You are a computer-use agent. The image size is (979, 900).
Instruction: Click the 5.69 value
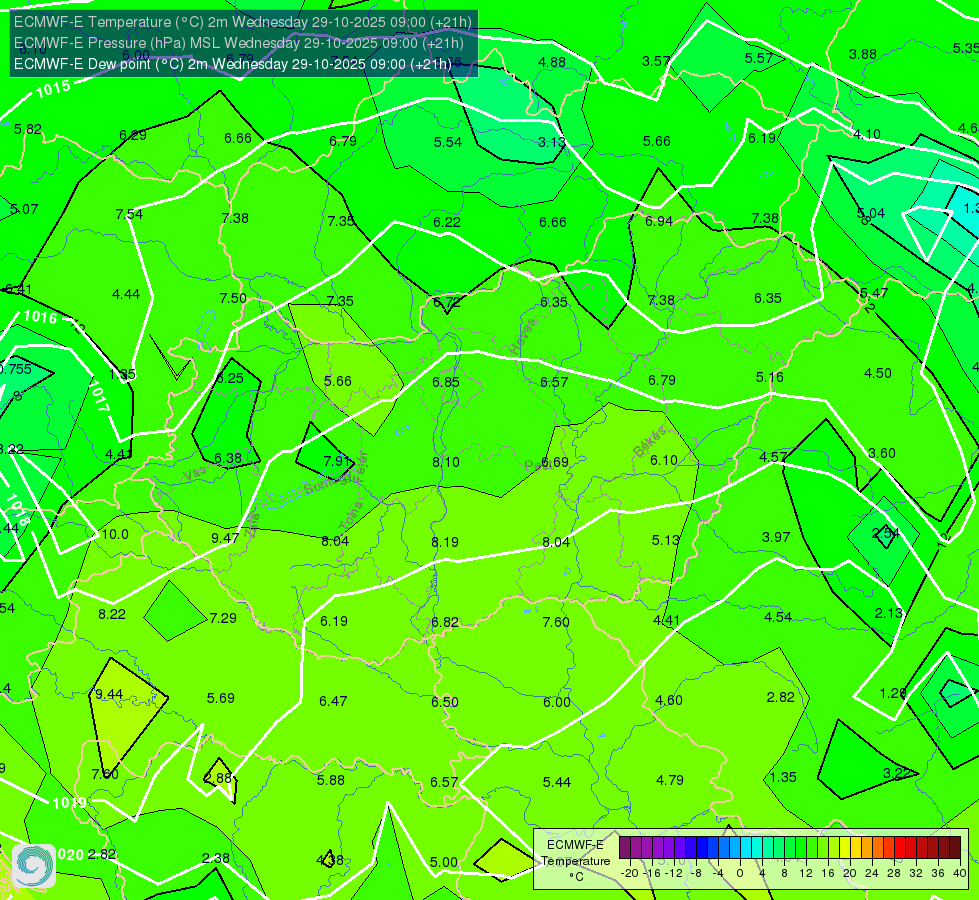coord(221,698)
